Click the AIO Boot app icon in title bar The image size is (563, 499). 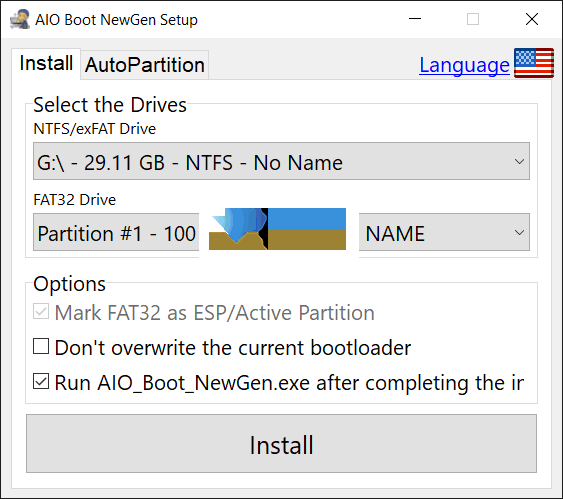click(x=20, y=19)
